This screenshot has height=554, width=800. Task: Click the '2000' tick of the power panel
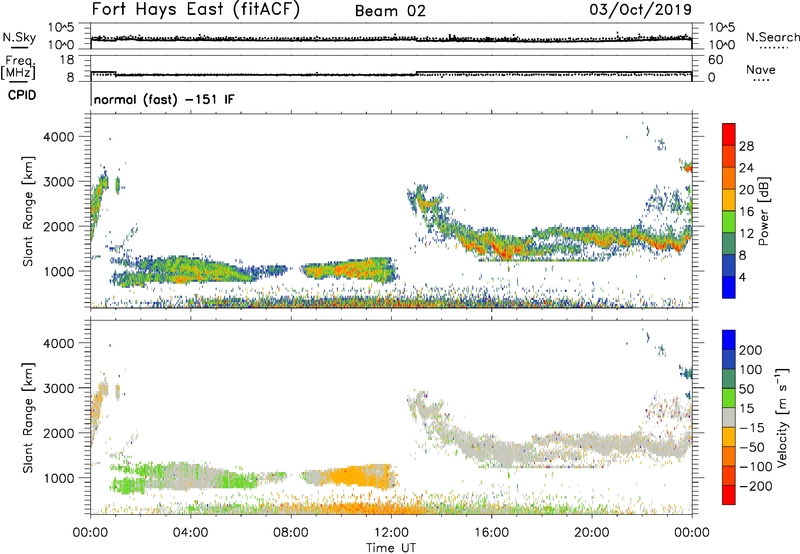[59, 226]
